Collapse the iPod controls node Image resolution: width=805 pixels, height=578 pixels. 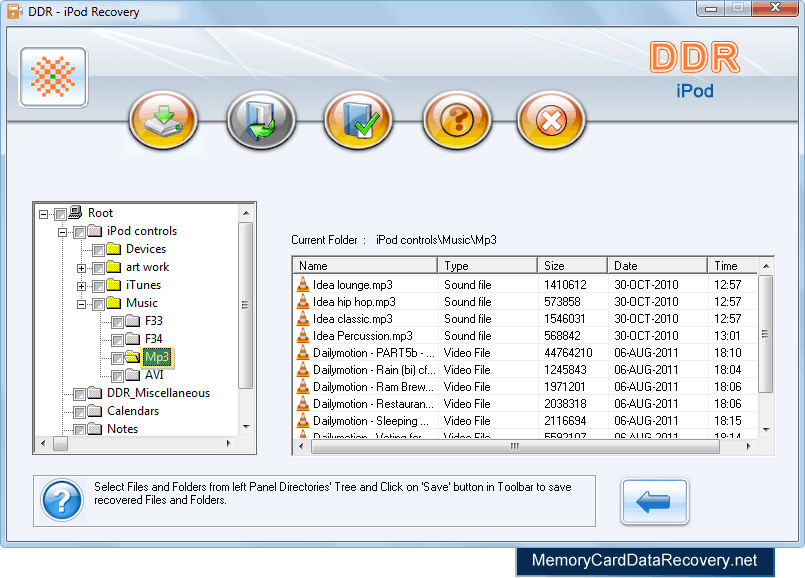63,232
